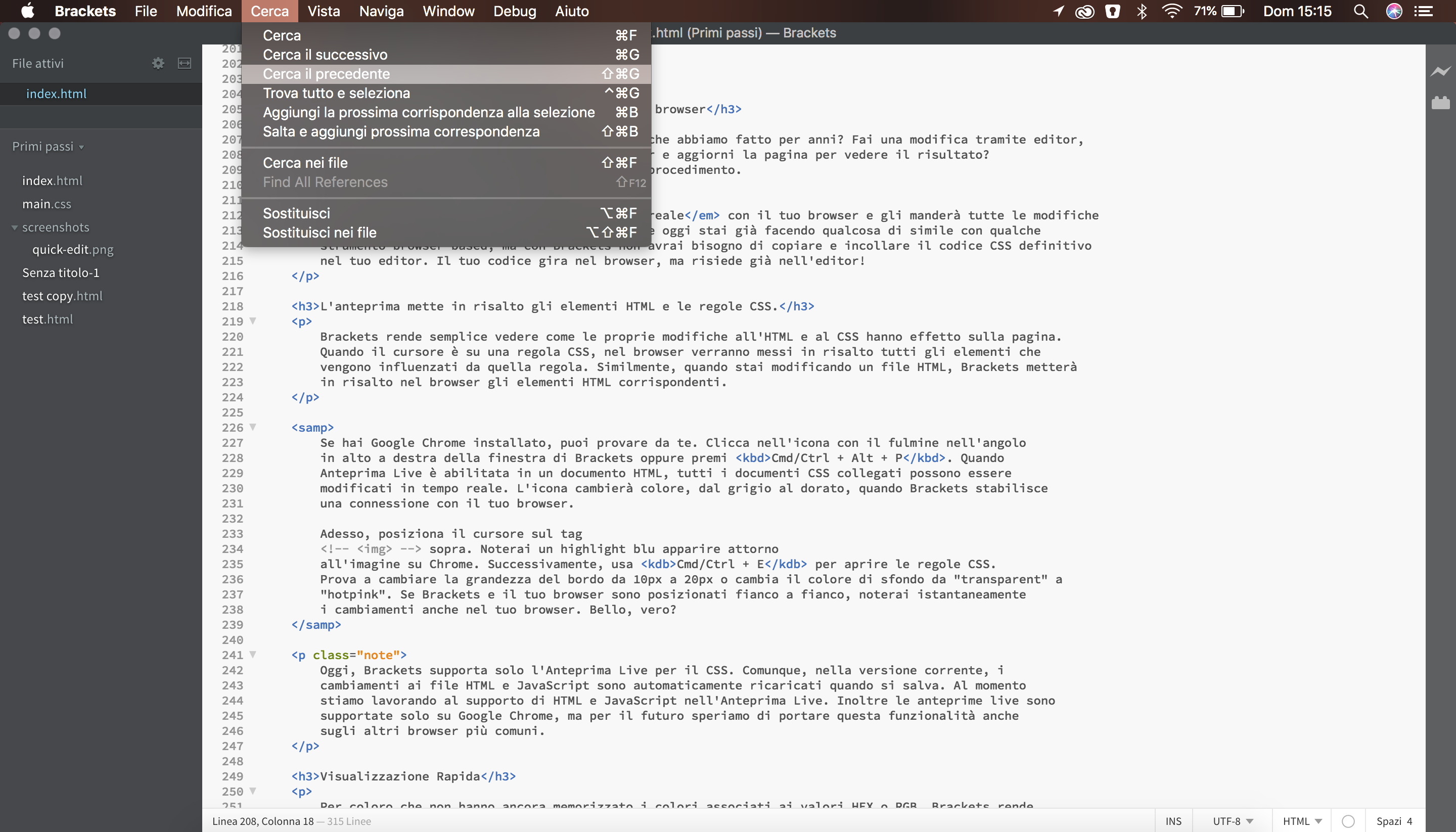Open working files gear settings
This screenshot has height=832, width=1456.
158,63
